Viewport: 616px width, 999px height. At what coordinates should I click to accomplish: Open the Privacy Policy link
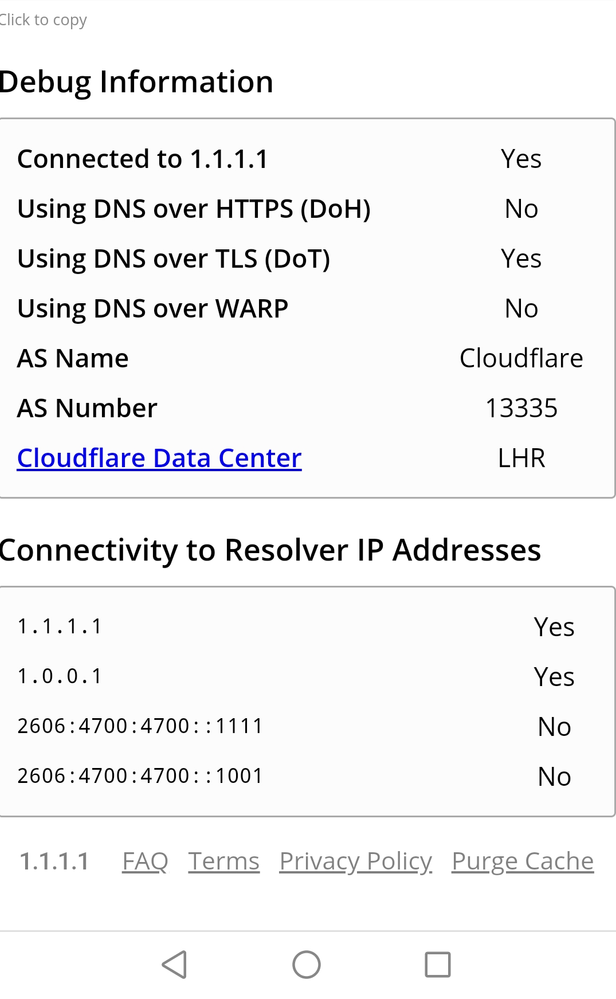355,861
